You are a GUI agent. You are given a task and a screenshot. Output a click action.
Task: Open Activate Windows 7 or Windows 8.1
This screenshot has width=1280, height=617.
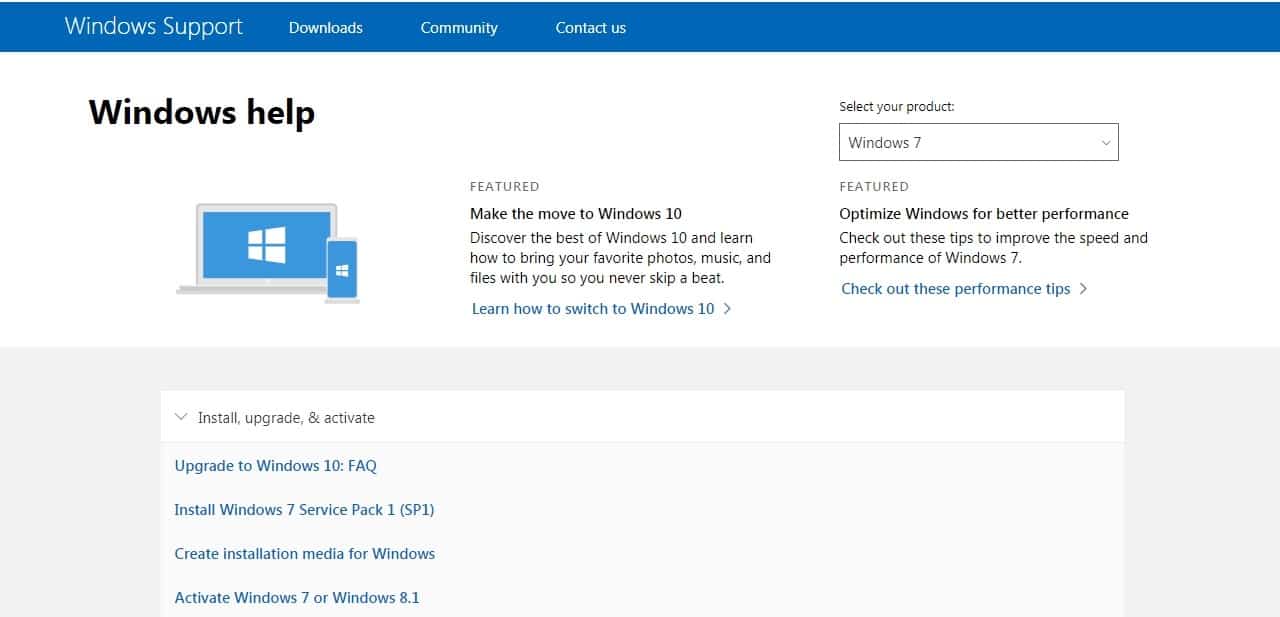coord(297,597)
